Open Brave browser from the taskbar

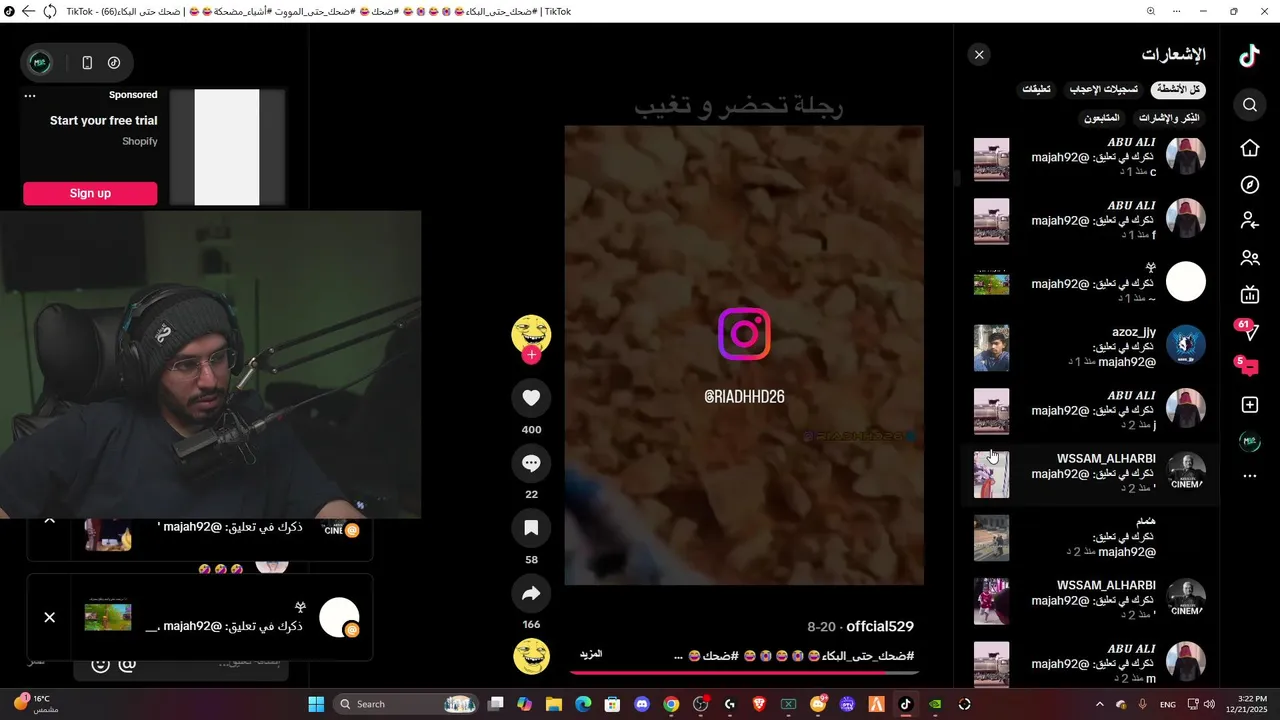pyautogui.click(x=759, y=704)
